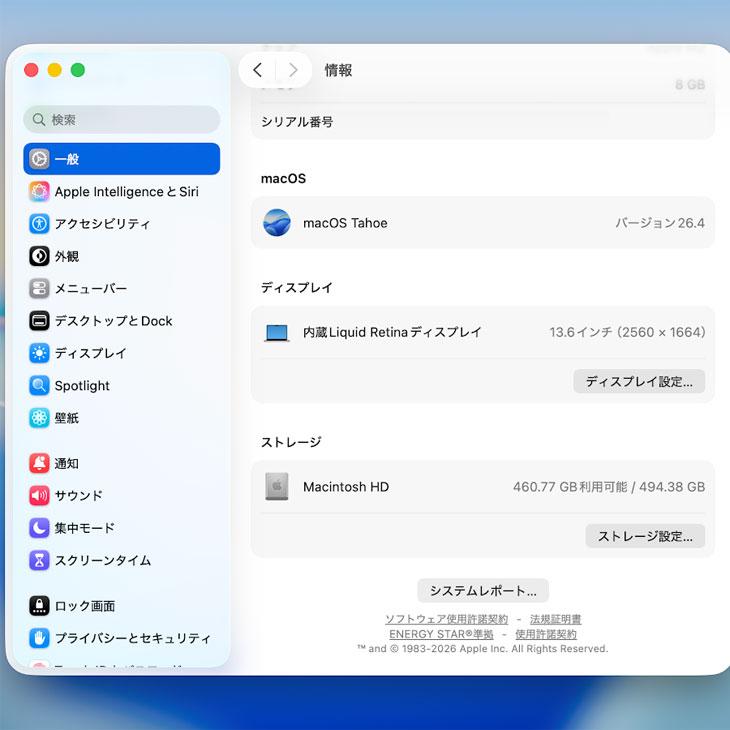This screenshot has width=730, height=730.
Task: Open the デスクトップと Dock icon
Action: (39, 321)
